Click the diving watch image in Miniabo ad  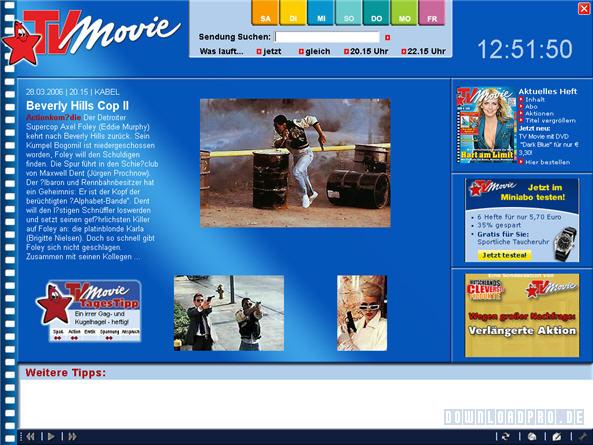565,244
